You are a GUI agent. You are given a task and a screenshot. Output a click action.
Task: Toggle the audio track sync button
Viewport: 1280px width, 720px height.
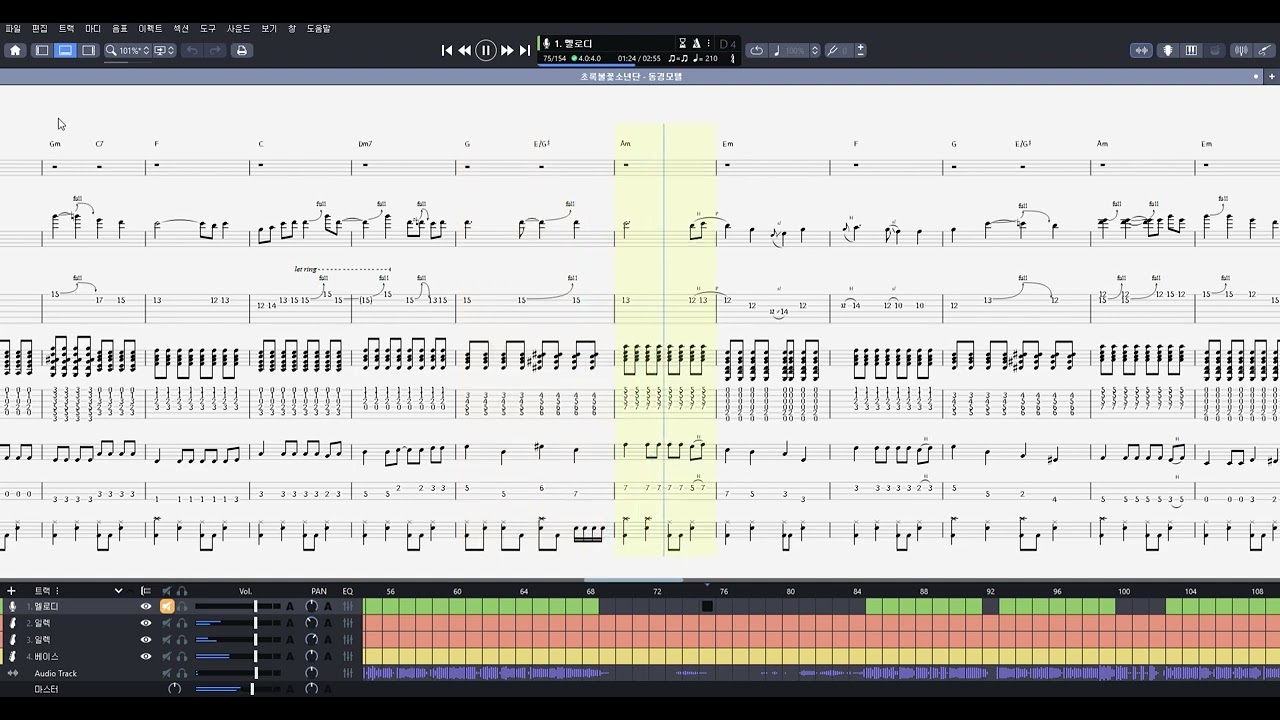pyautogui.click(x=1141, y=50)
